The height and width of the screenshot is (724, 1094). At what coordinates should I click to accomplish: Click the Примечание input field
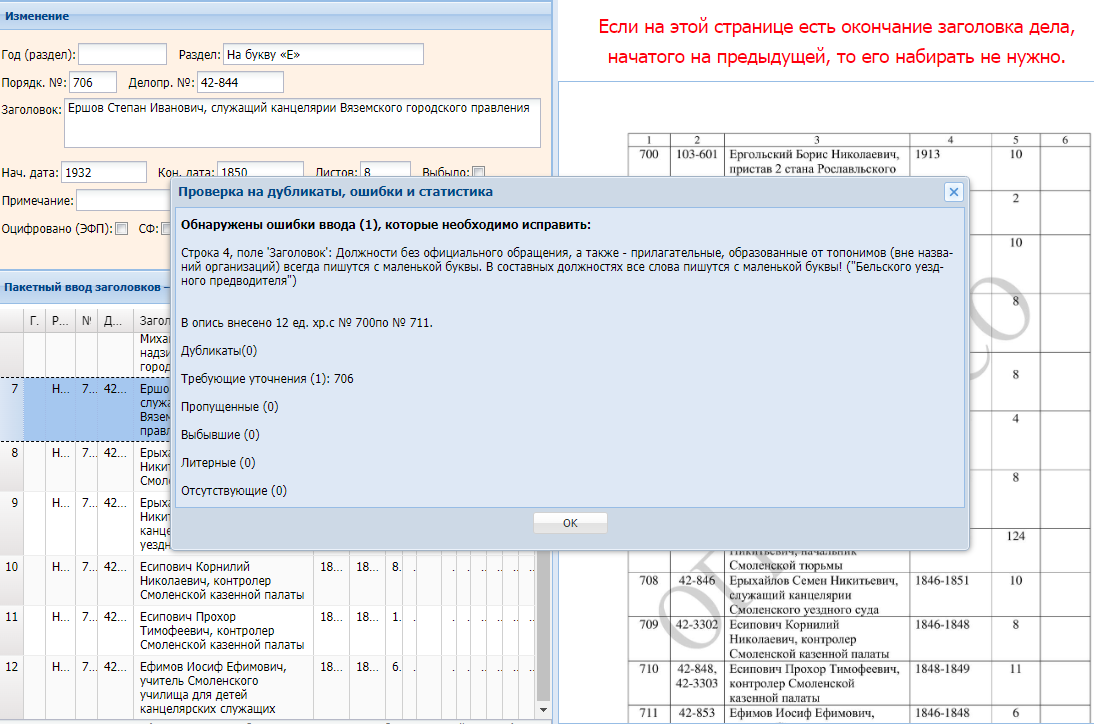[x=123, y=201]
